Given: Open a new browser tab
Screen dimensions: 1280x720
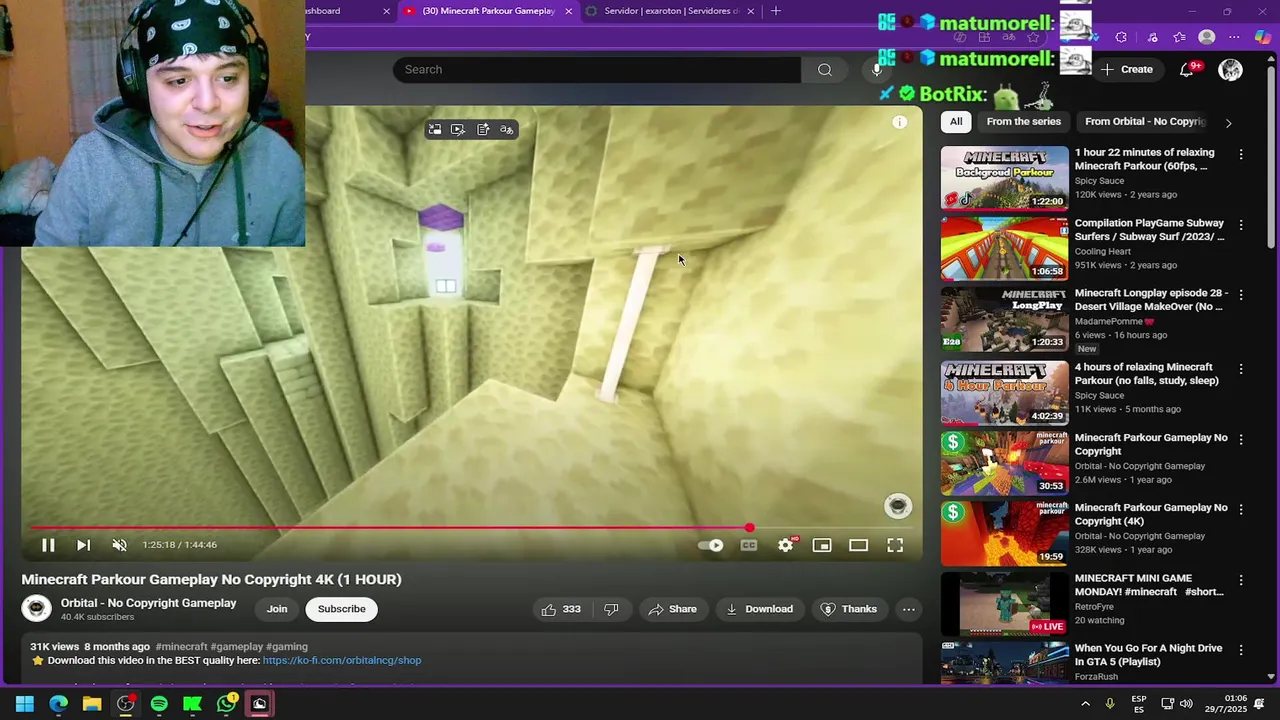Looking at the screenshot, I should [x=776, y=11].
